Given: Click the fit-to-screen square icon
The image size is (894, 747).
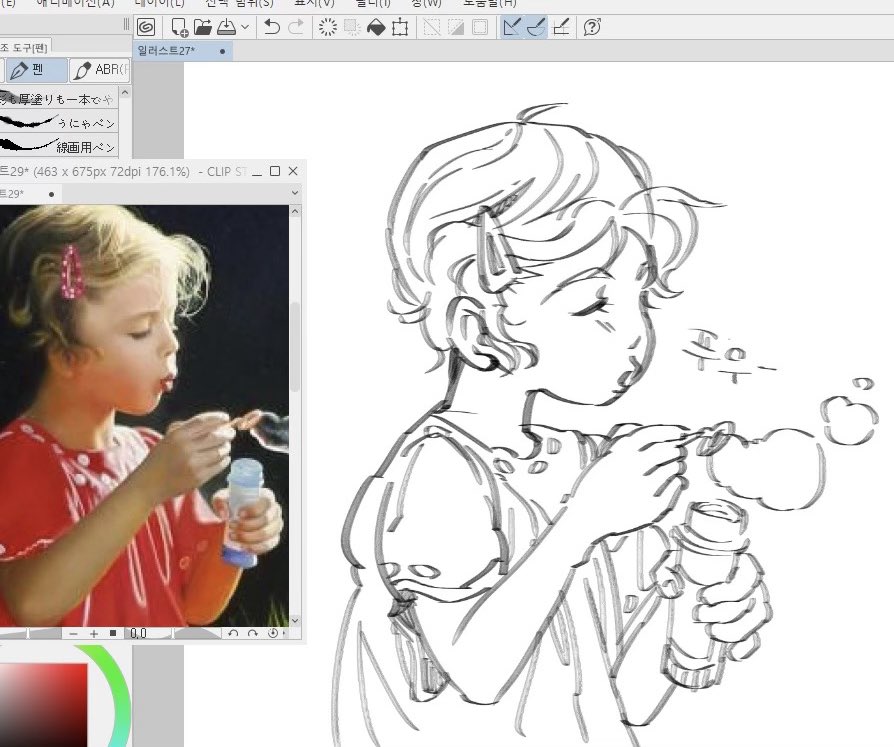Looking at the screenshot, I should click(x=113, y=633).
